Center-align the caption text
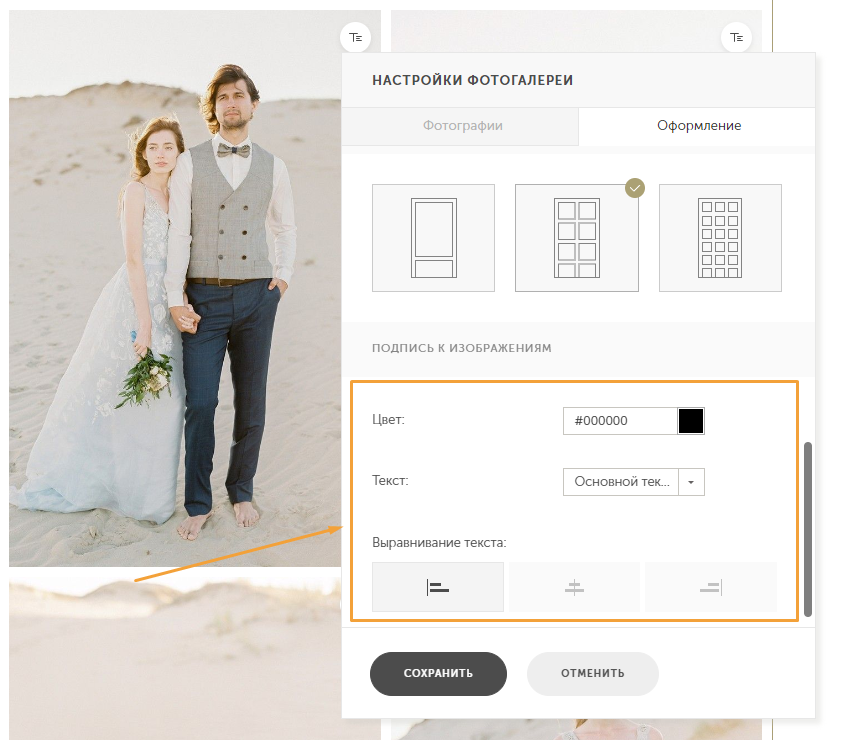This screenshot has height=740, width=849. pos(574,587)
